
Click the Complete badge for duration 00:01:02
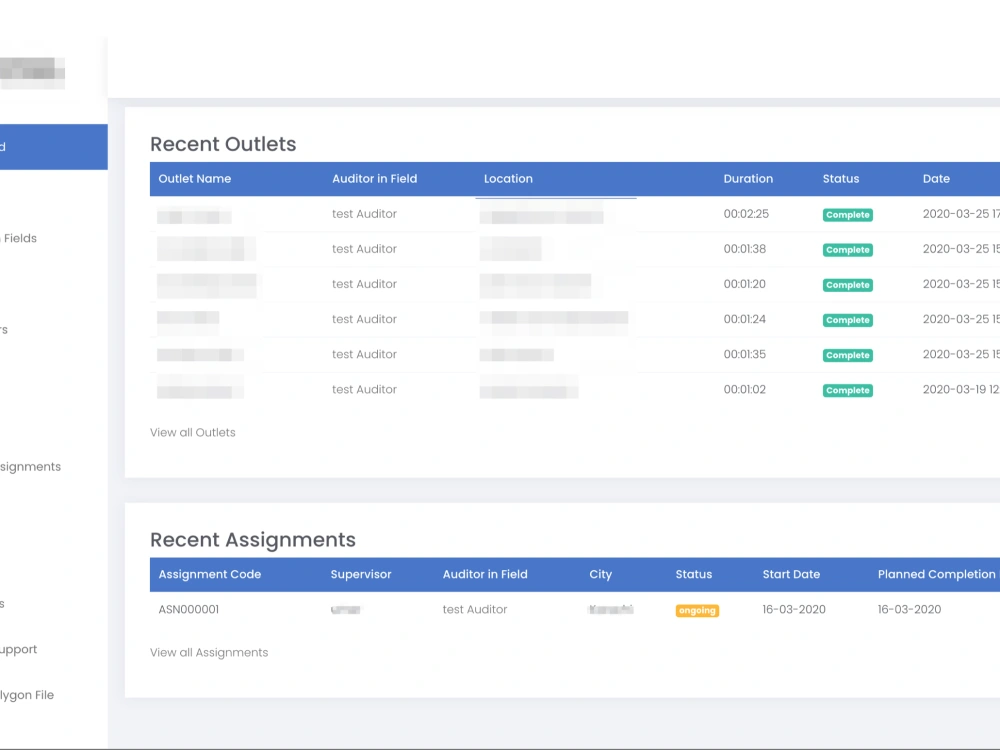click(x=848, y=390)
